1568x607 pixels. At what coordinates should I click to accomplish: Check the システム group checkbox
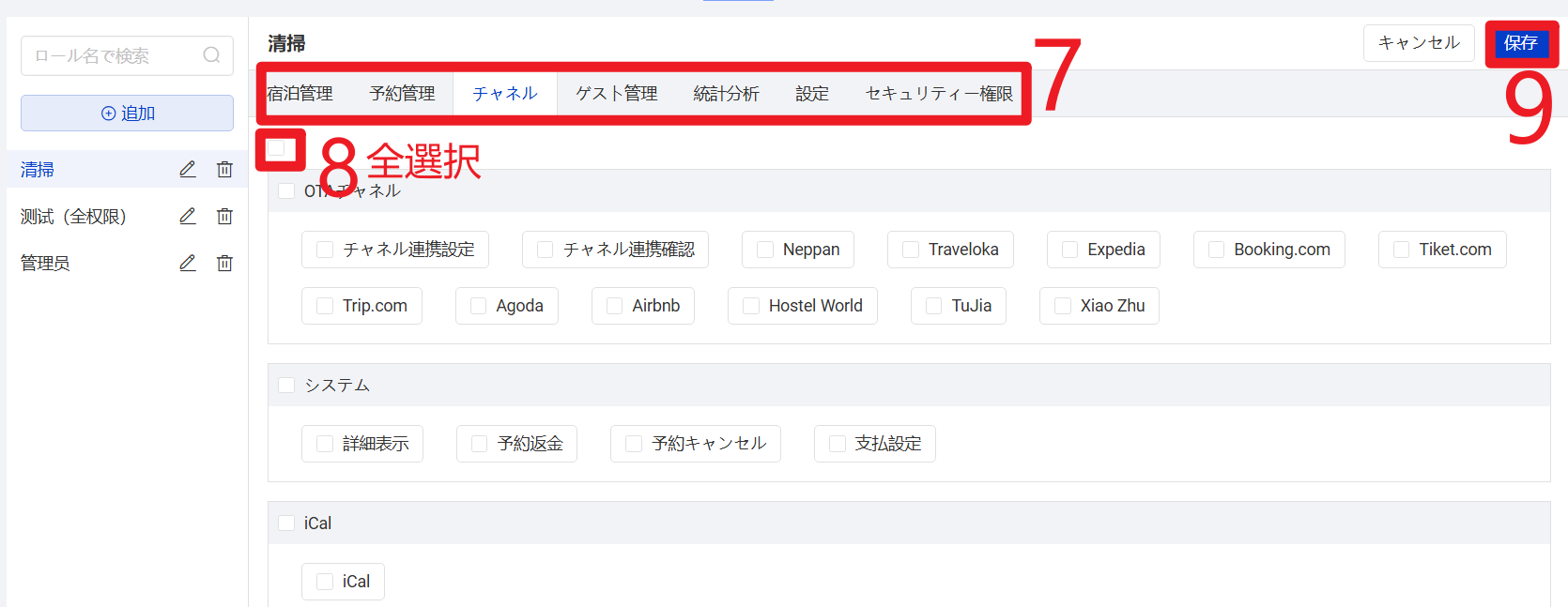click(x=286, y=385)
